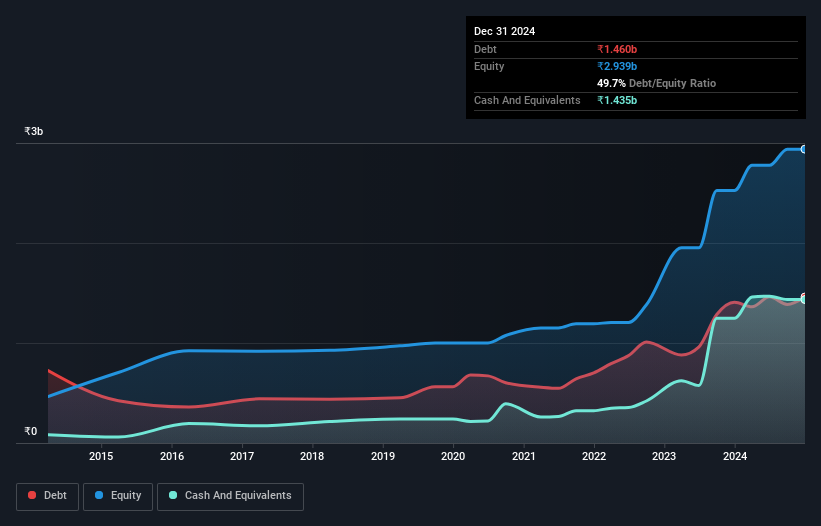Click the Cash And Equivalents endpoint marker
The height and width of the screenshot is (526, 821).
(804, 300)
